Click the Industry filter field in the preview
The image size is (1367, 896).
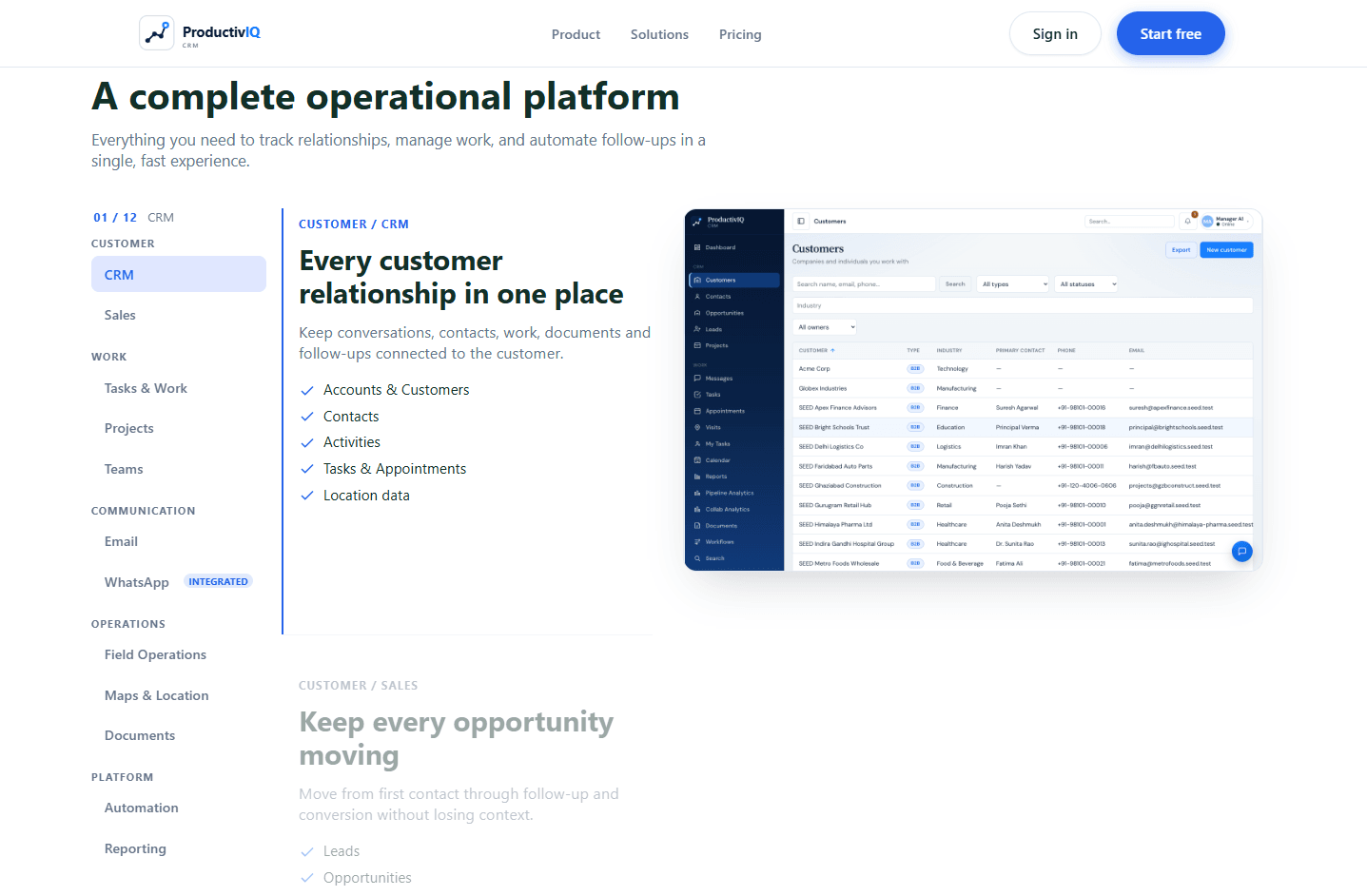[x=1023, y=305]
